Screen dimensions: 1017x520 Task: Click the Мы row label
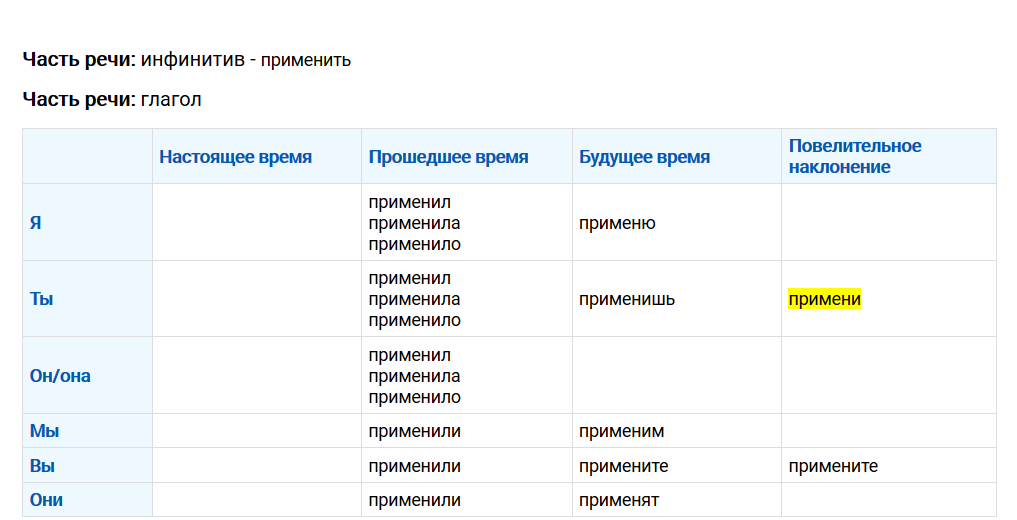44,431
